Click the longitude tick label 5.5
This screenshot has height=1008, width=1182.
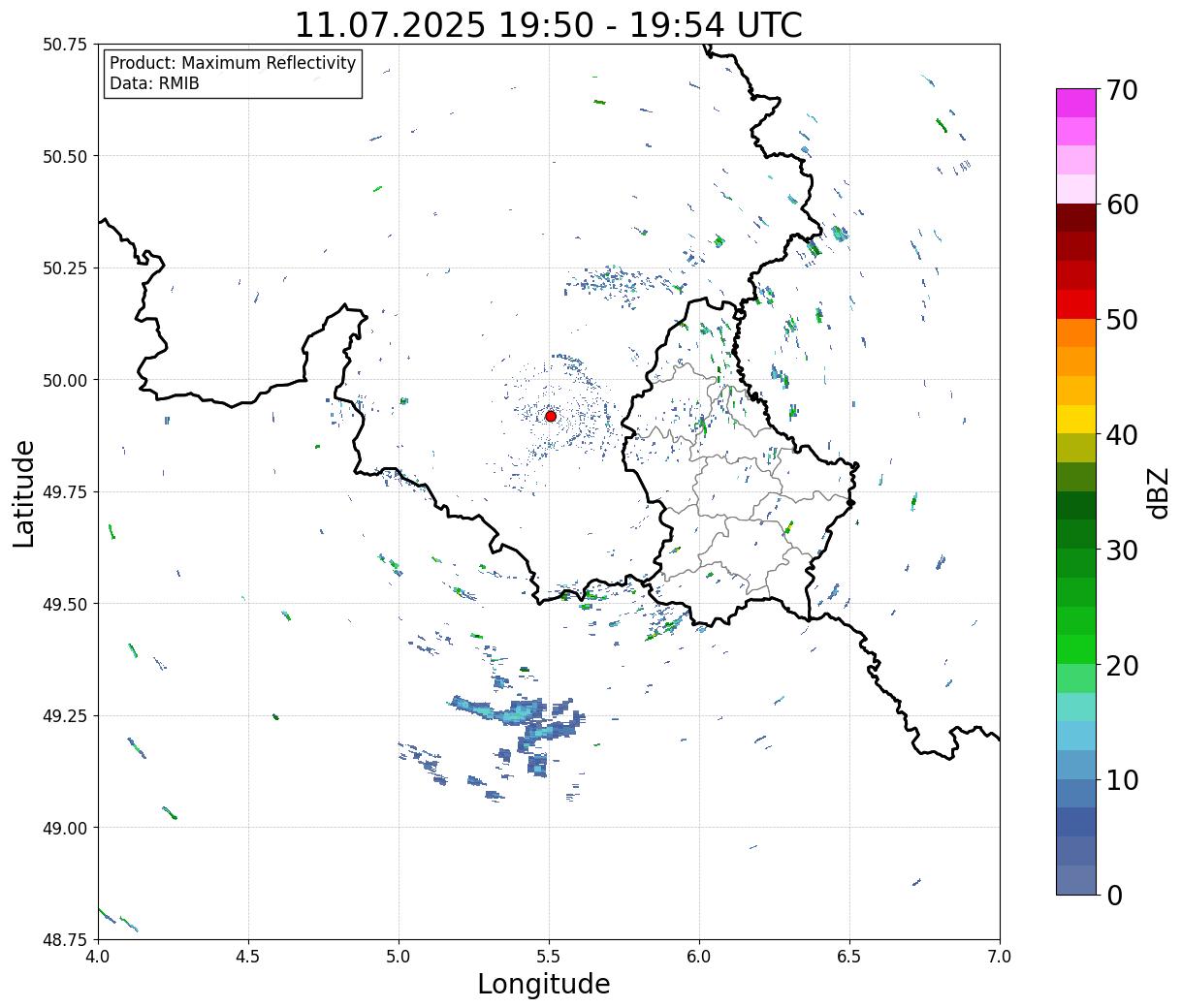click(549, 956)
